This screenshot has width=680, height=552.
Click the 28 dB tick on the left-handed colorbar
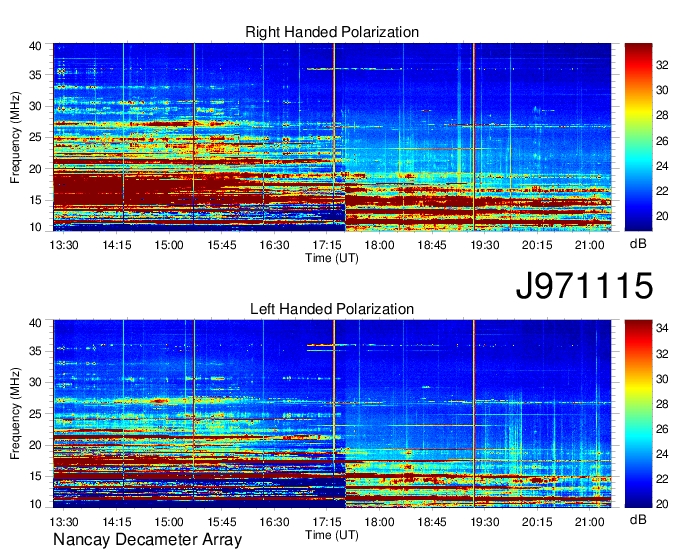coord(662,404)
